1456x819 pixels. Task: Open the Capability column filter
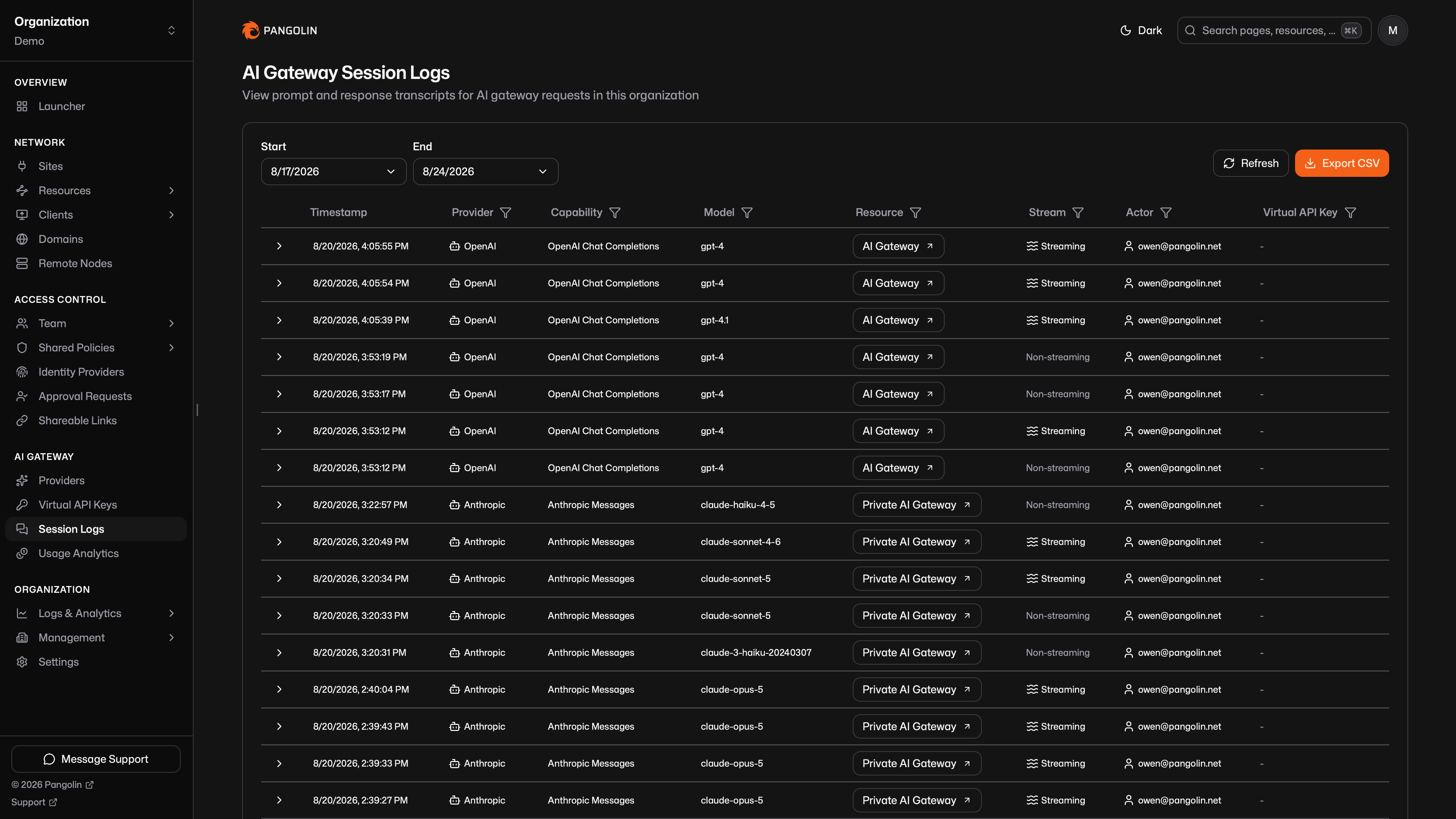(x=615, y=213)
